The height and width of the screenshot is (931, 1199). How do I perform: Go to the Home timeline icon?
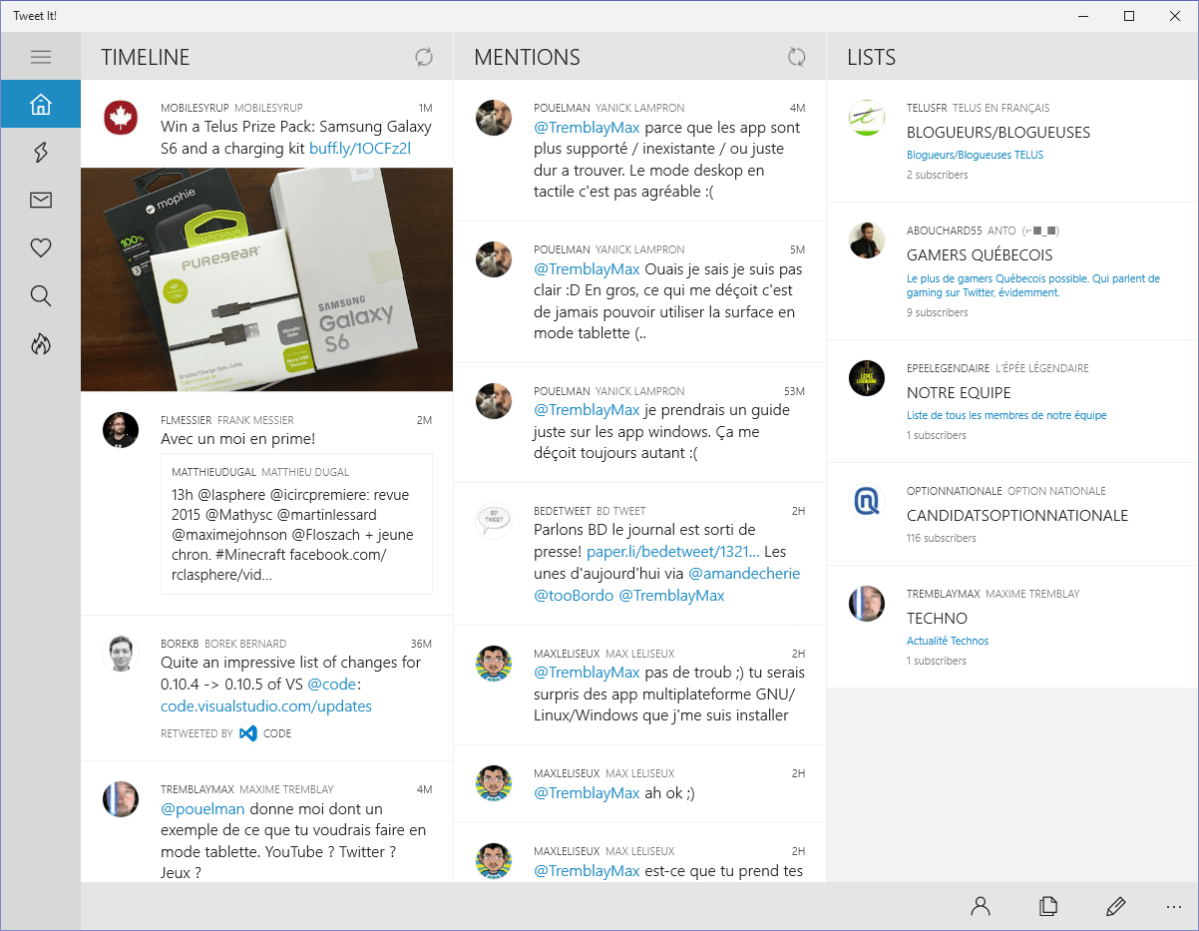coord(40,104)
